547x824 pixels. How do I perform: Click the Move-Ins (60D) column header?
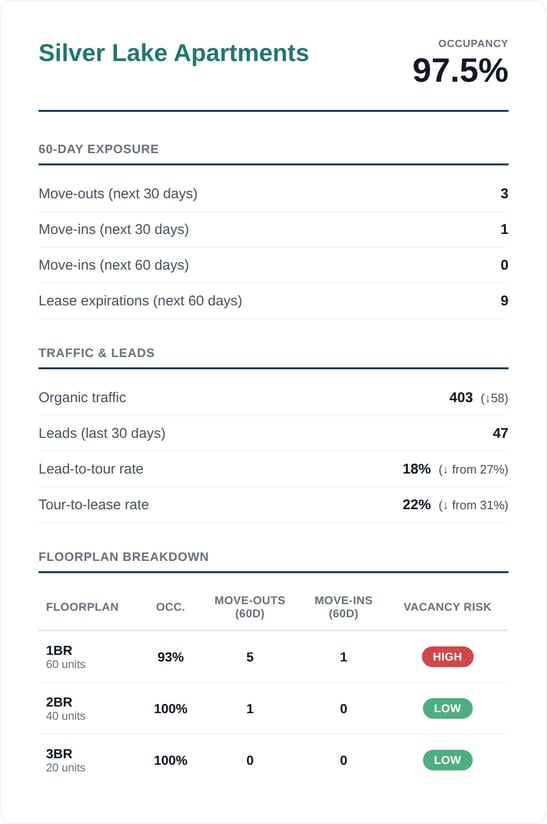coord(343,607)
